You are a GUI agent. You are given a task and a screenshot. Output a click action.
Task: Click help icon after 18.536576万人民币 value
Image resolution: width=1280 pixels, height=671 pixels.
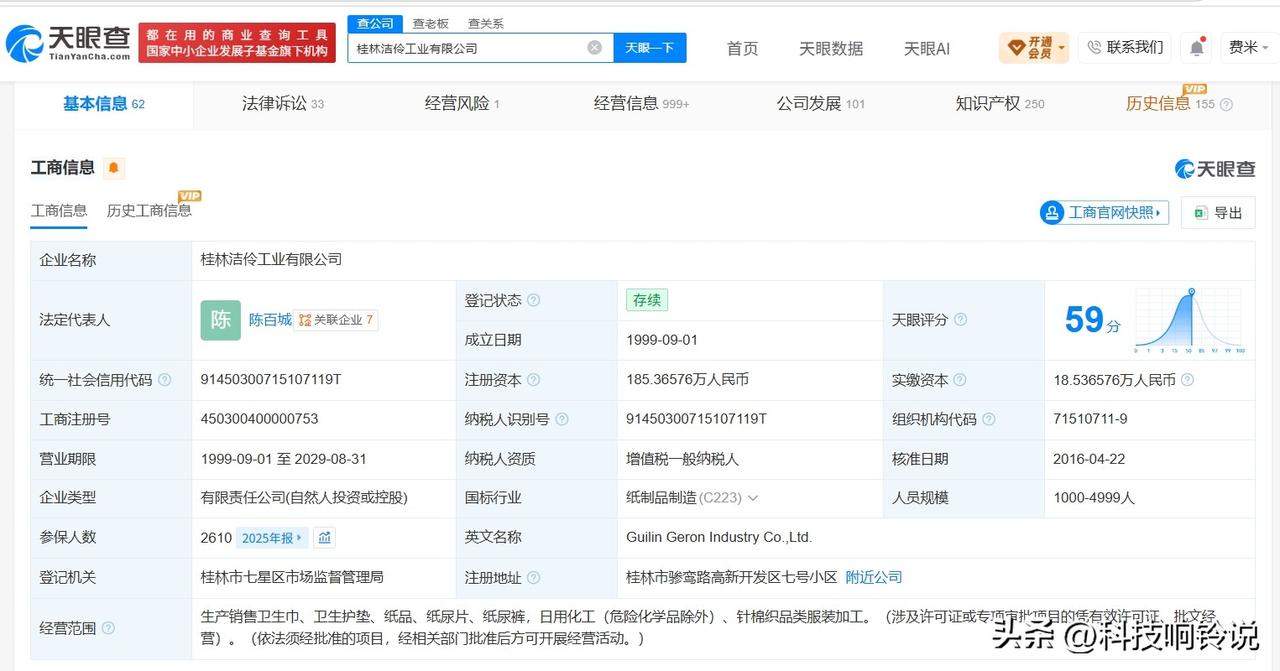[x=1187, y=380]
